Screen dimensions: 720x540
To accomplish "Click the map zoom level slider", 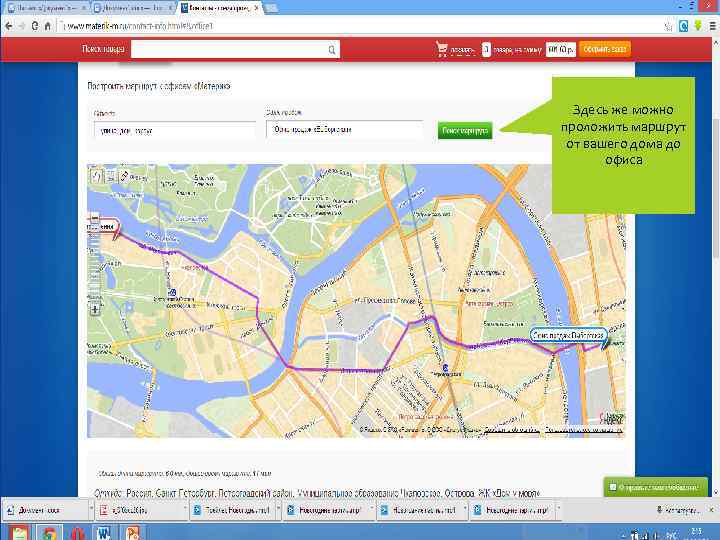I will 95,263.
